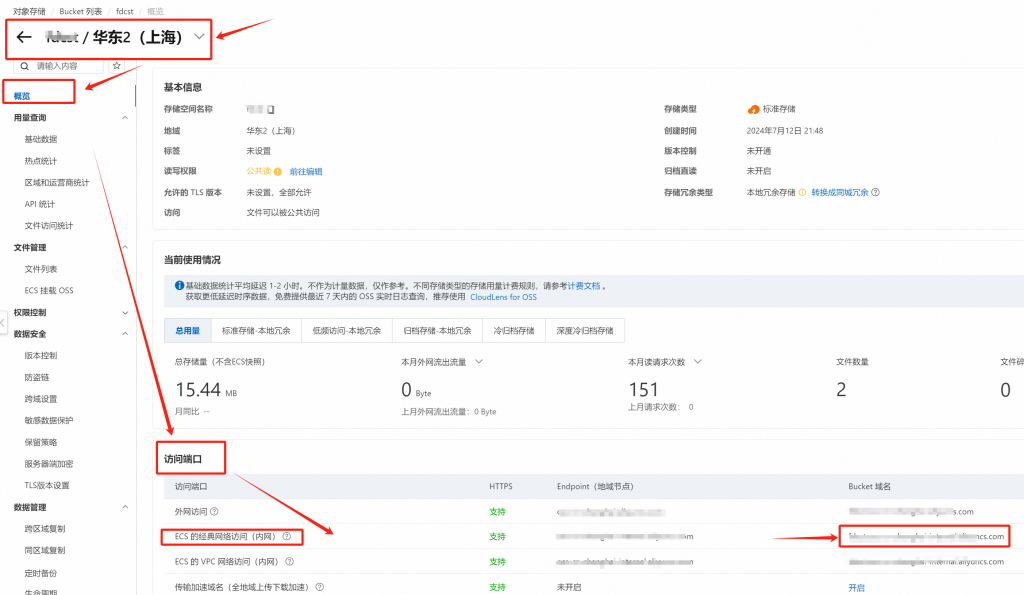Click the star favorite icon beside search
1024x595 pixels.
pos(117,66)
